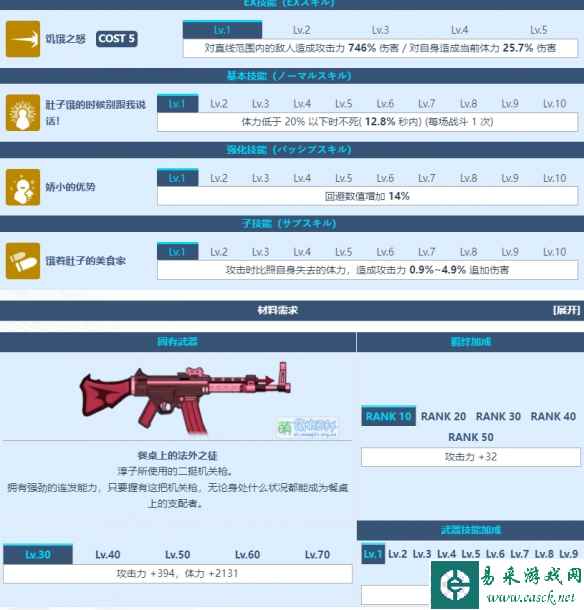Viewport: 584px width, 610px height.
Task: Select Lv.5 tab of sub skill
Action: (344, 252)
